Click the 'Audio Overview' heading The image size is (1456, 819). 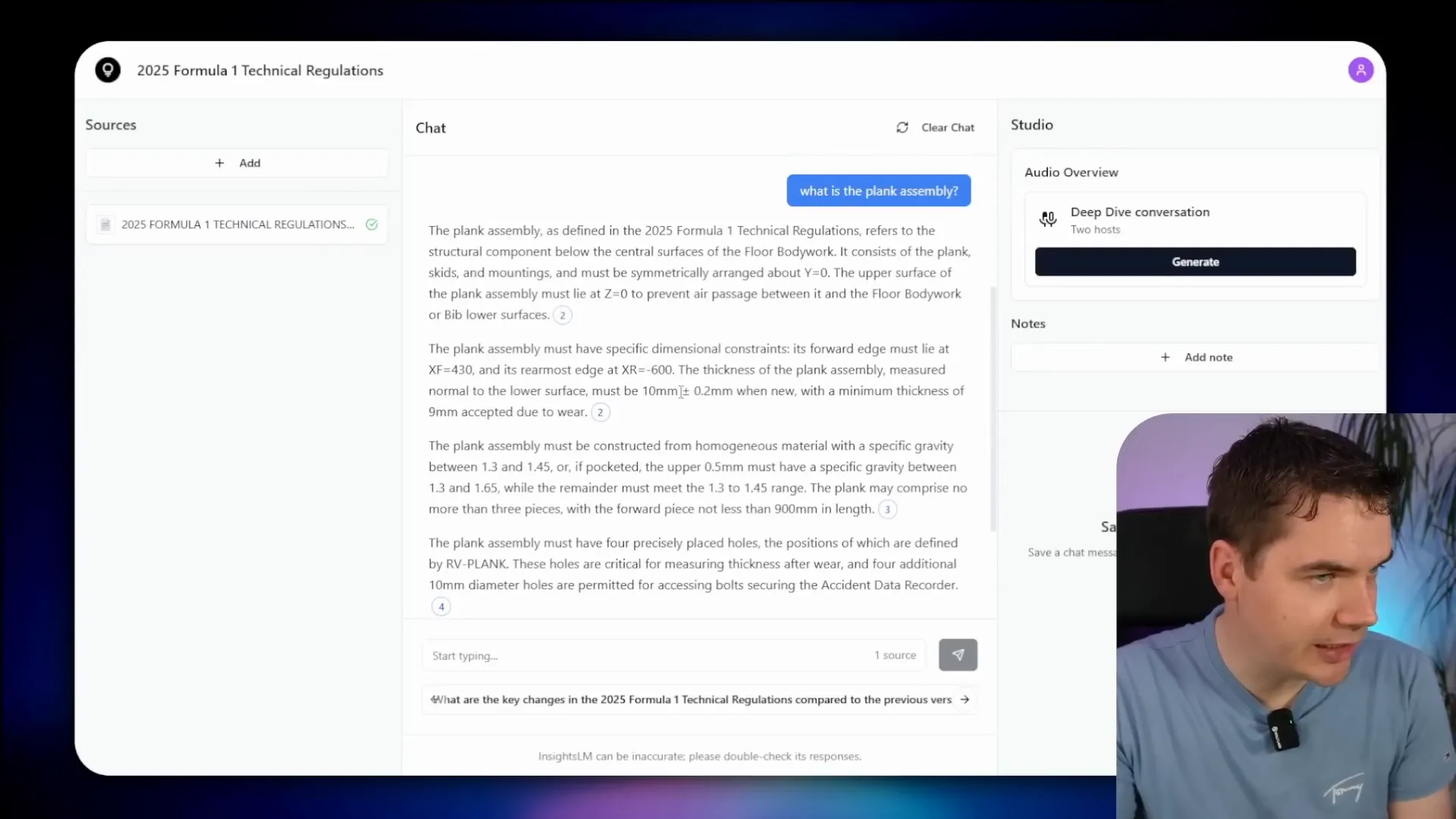(1071, 172)
